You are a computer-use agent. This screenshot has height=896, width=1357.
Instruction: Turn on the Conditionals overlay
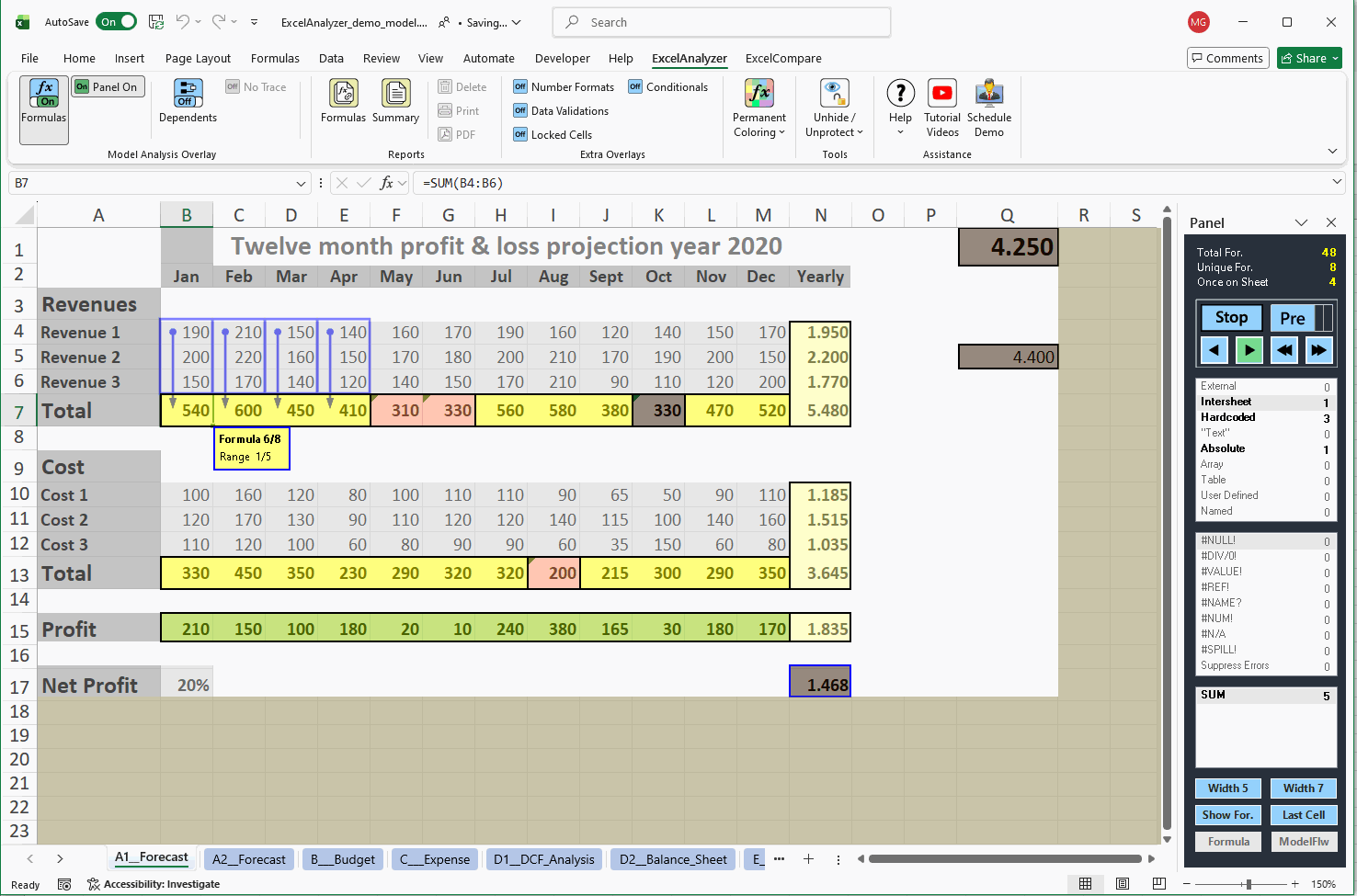tap(668, 87)
